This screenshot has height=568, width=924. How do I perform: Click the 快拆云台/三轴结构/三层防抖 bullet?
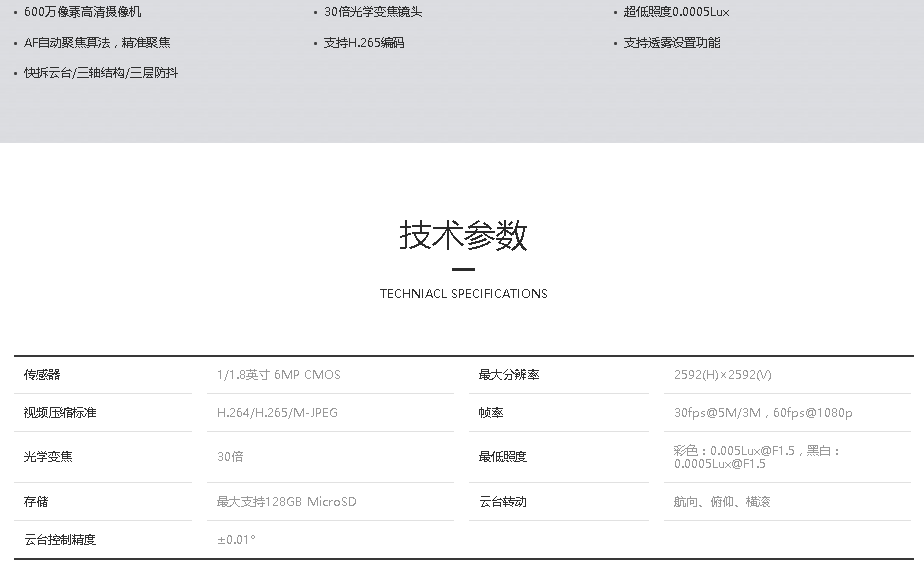coord(101,73)
